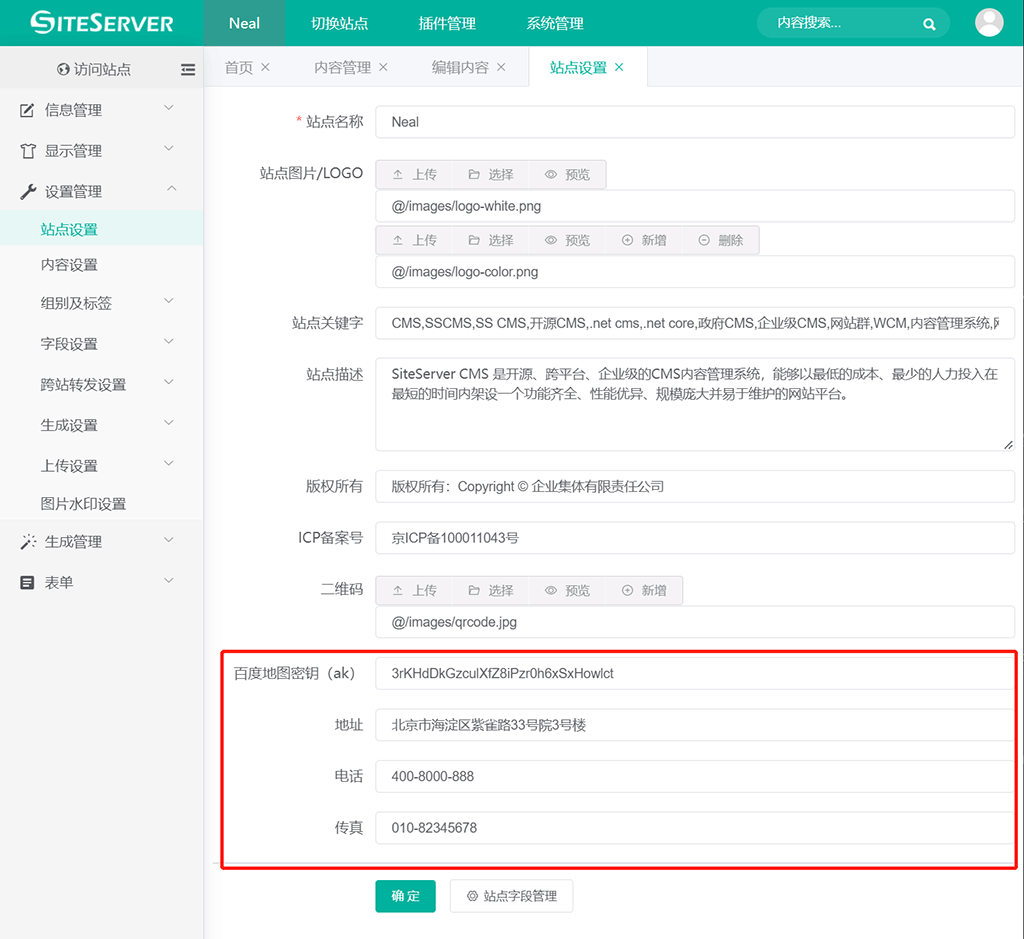This screenshot has height=939, width=1024.
Task: Toggle the sidebar collapse hamburger icon
Action: click(x=188, y=70)
